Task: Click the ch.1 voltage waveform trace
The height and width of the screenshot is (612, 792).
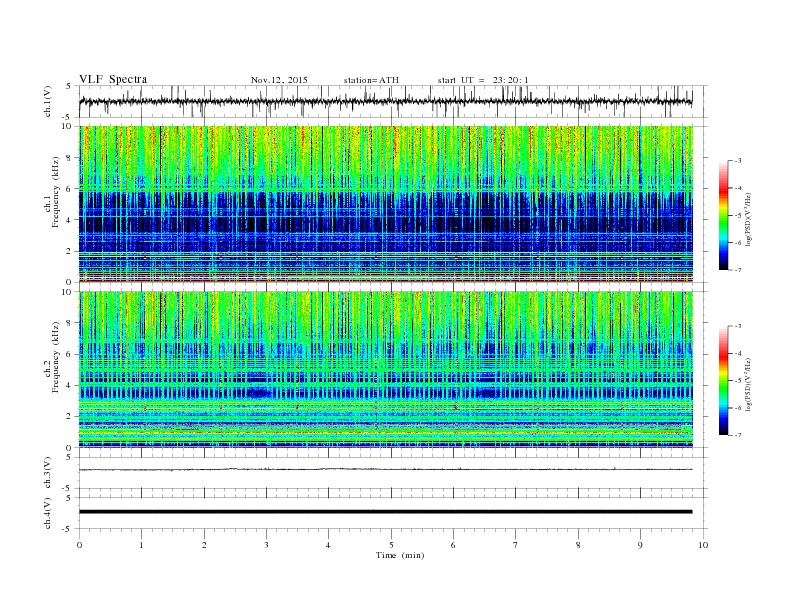Action: pos(385,101)
